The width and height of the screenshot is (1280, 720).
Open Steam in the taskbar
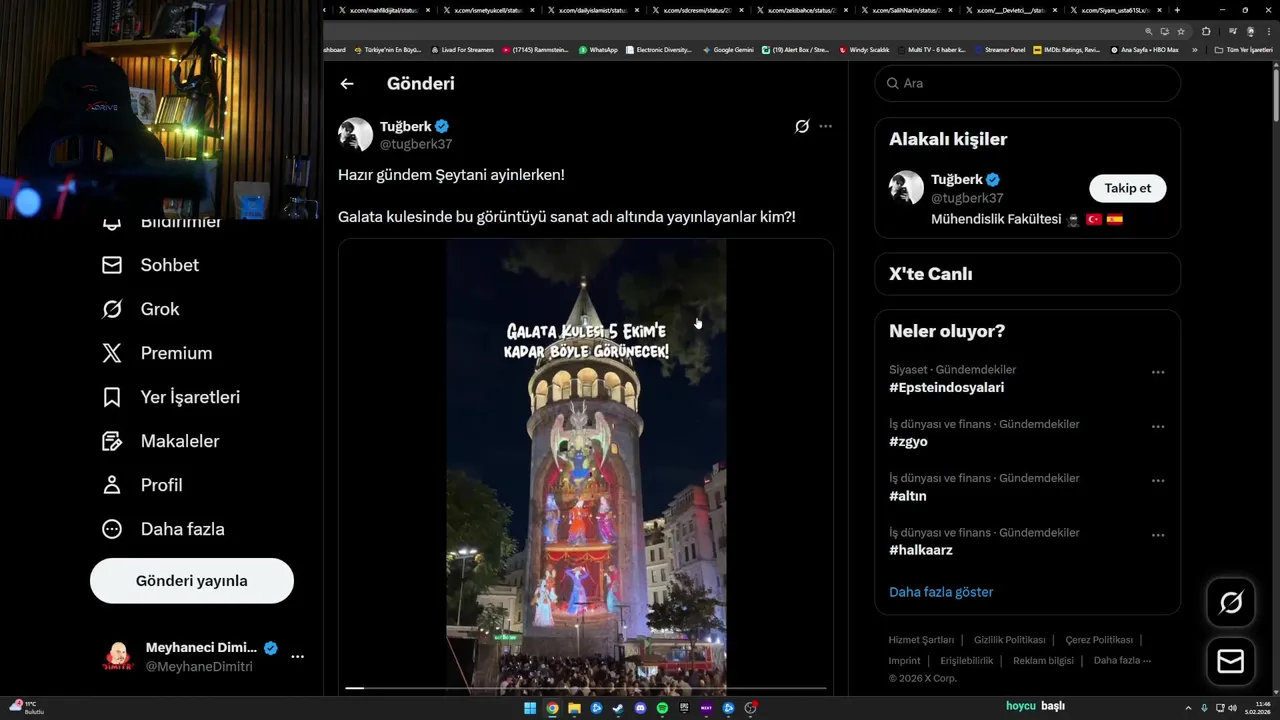[x=618, y=708]
